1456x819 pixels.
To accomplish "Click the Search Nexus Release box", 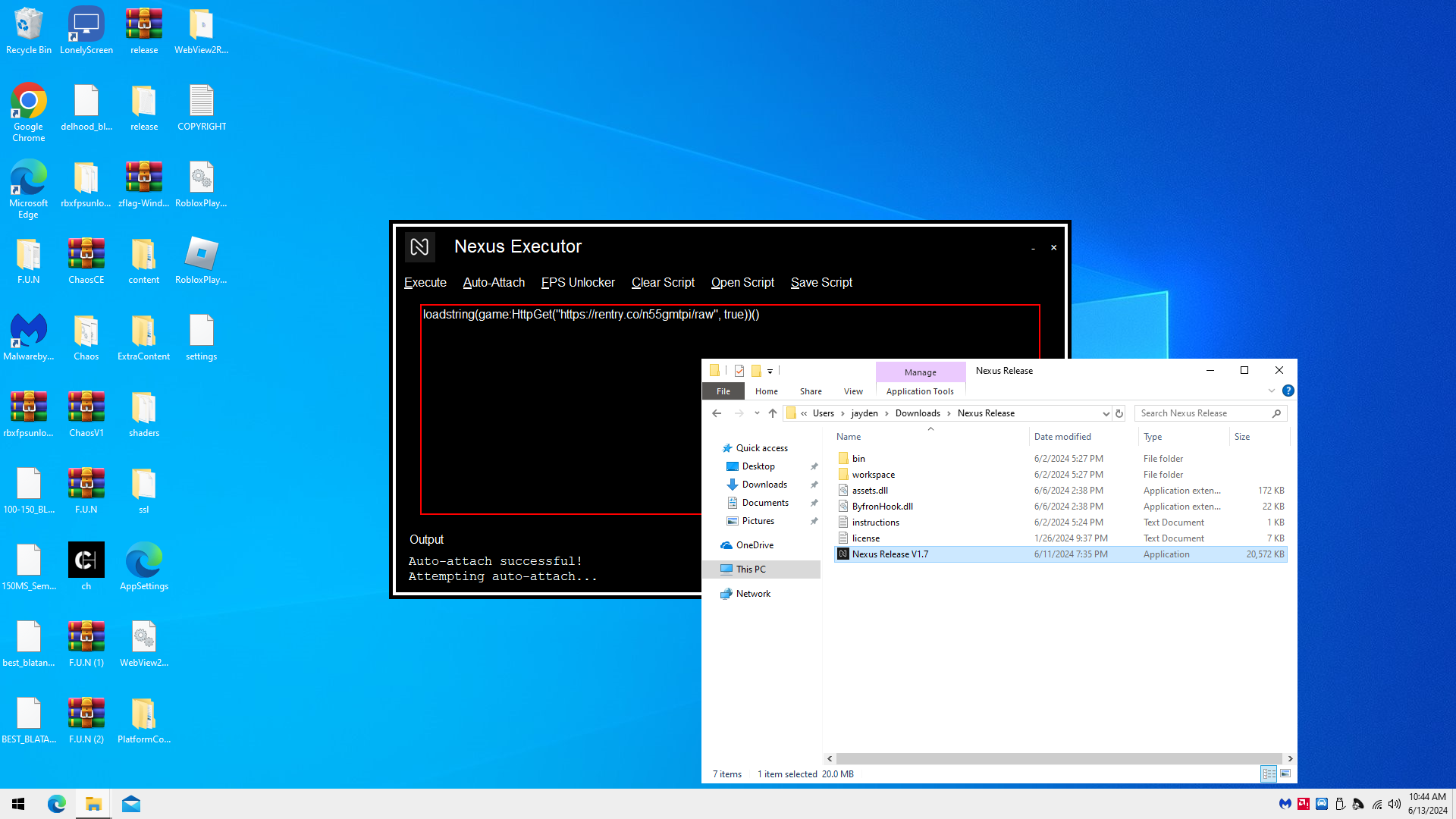I will [1203, 413].
